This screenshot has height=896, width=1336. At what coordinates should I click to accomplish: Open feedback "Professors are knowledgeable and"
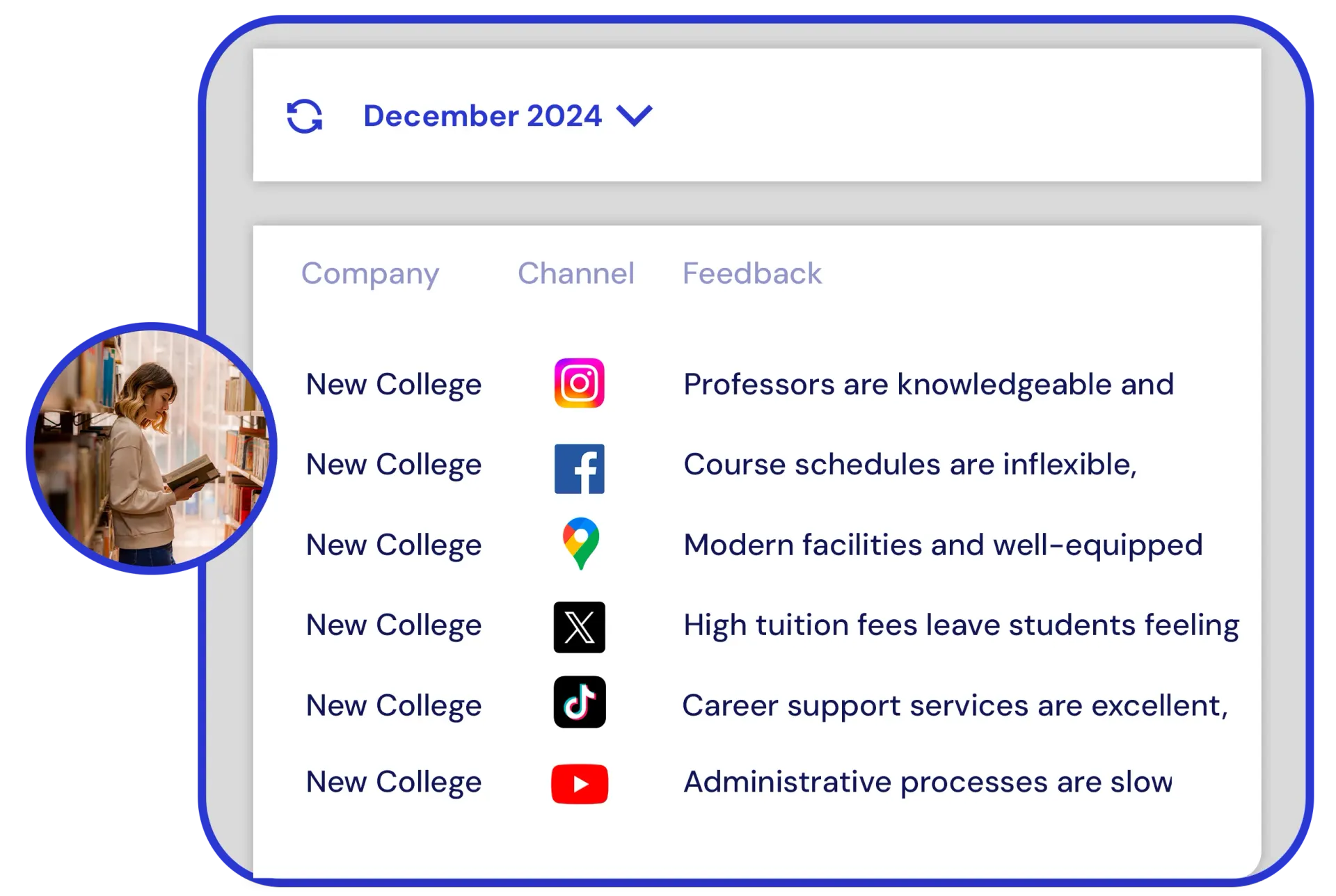point(929,385)
